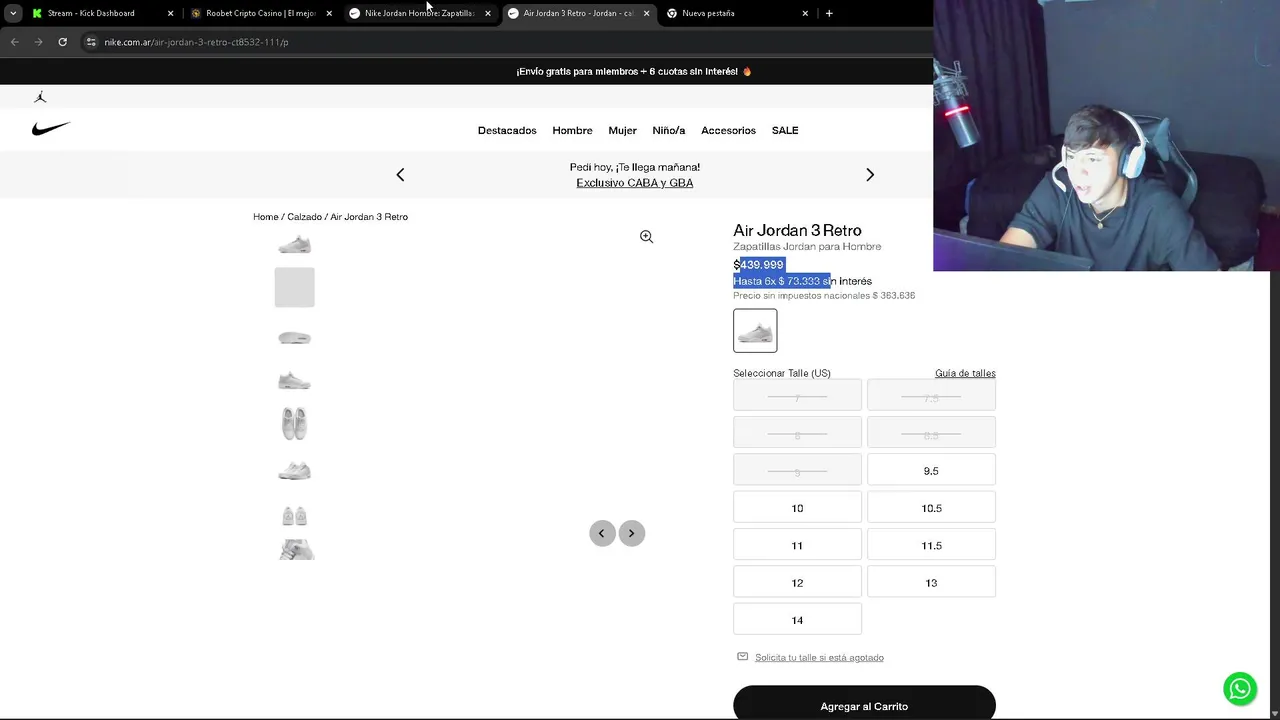Open a new browser tab with plus
This screenshot has width=1280, height=720.
pyautogui.click(x=829, y=13)
